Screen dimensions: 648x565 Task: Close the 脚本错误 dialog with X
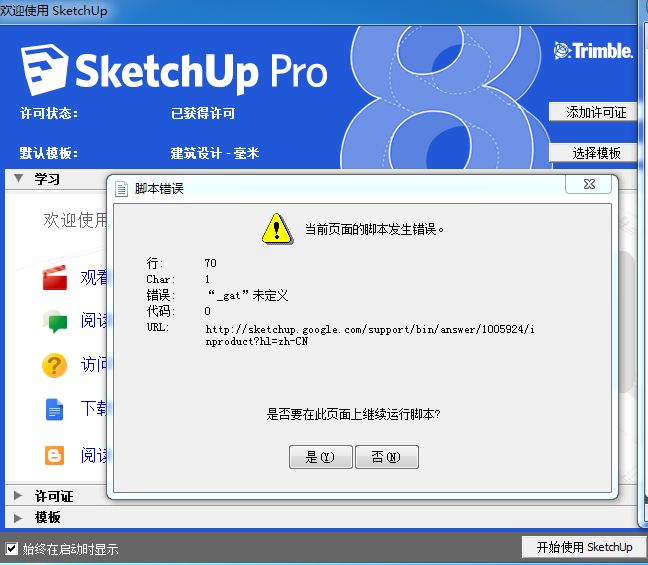pos(589,184)
